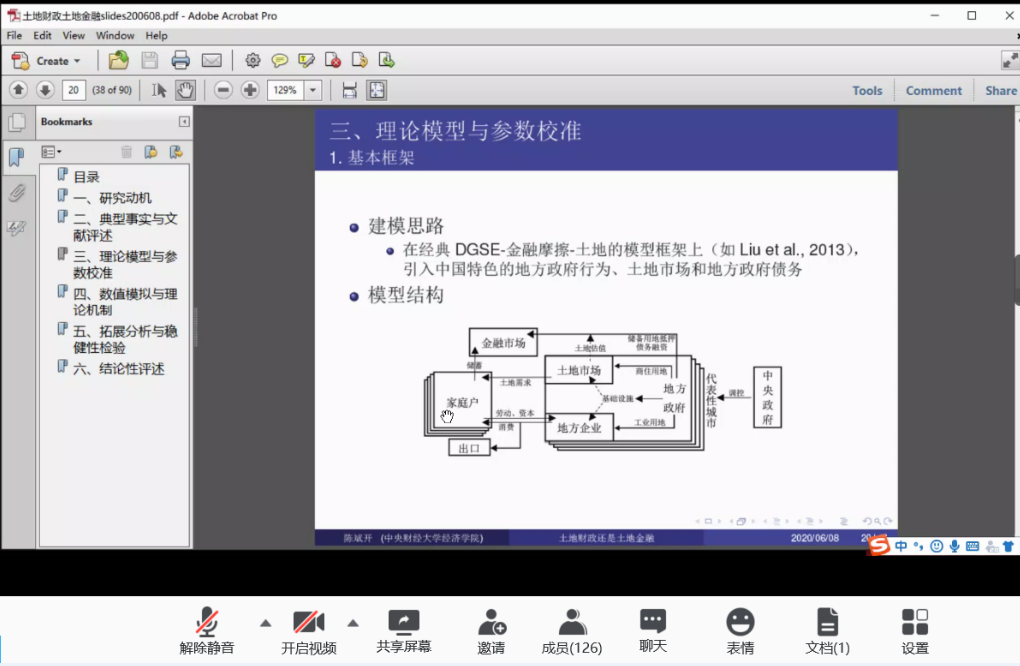Open the 成员(126) members list
This screenshot has height=666, width=1020.
[x=572, y=631]
